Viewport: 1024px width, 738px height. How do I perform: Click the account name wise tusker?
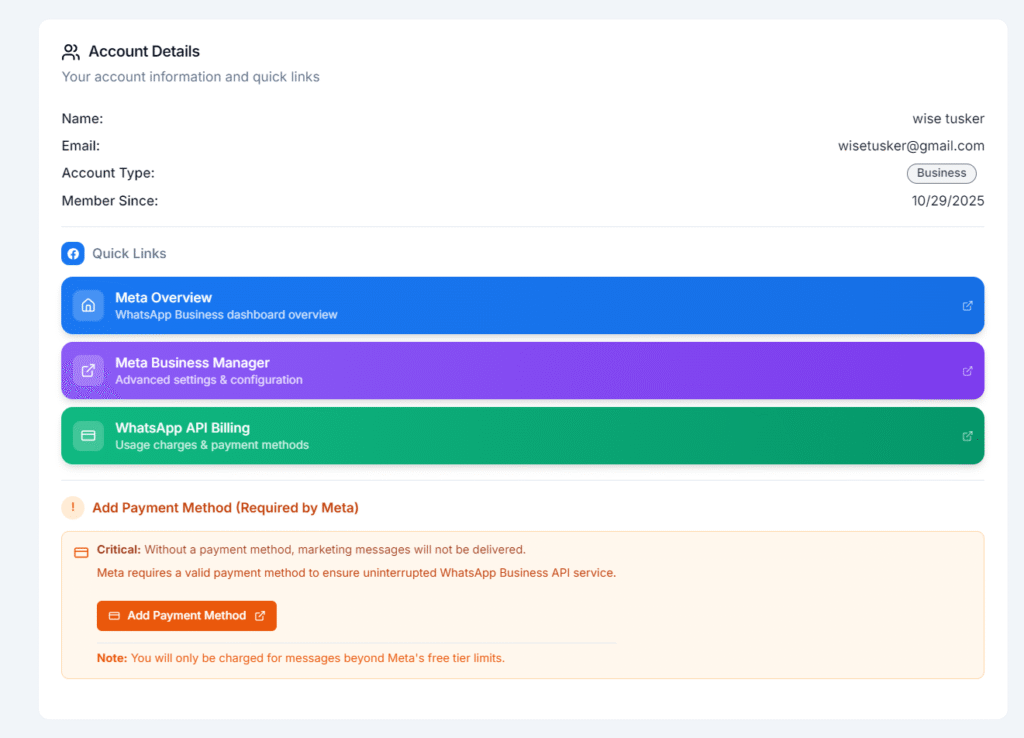click(948, 119)
